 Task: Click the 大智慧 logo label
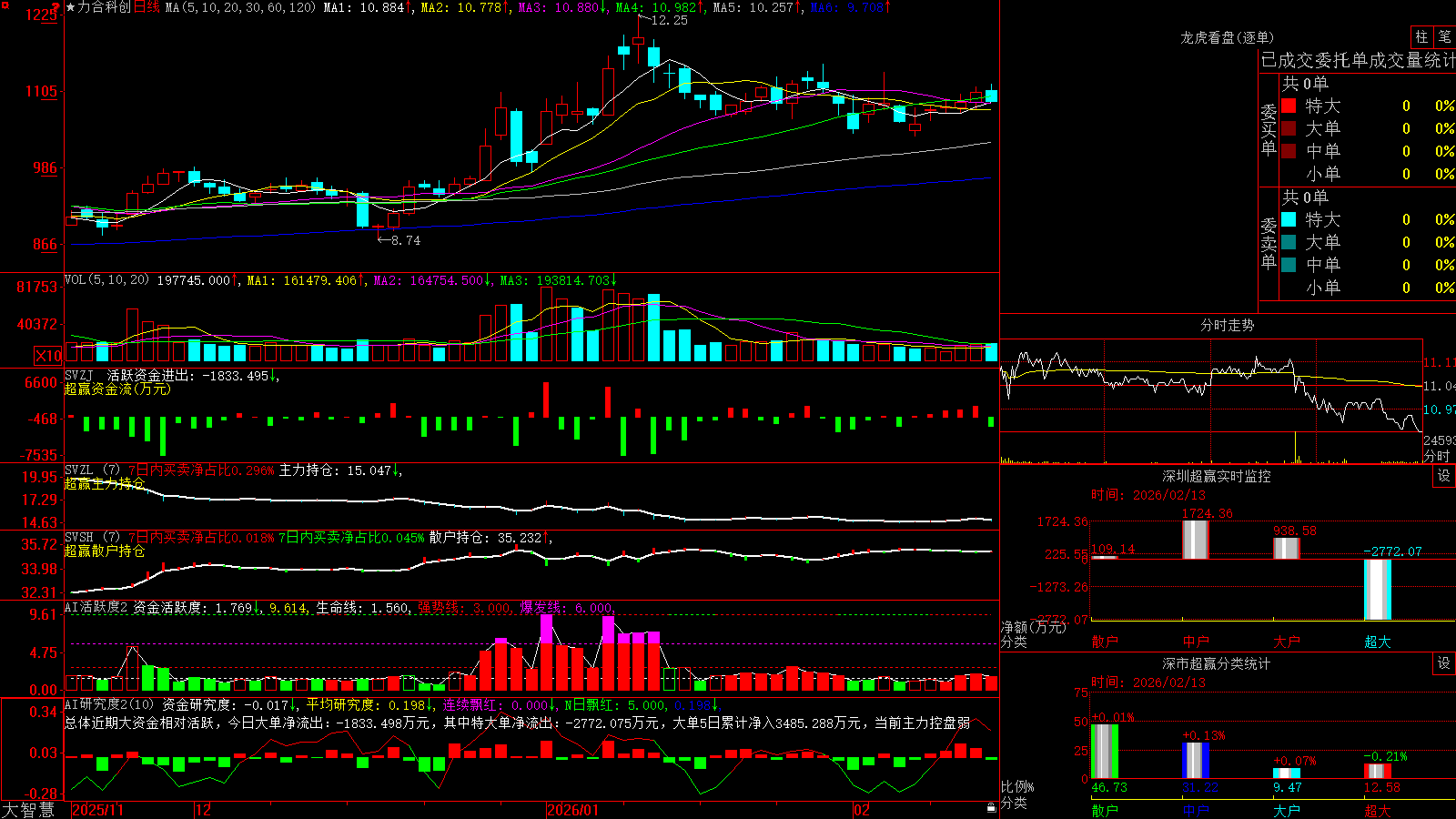[28, 810]
